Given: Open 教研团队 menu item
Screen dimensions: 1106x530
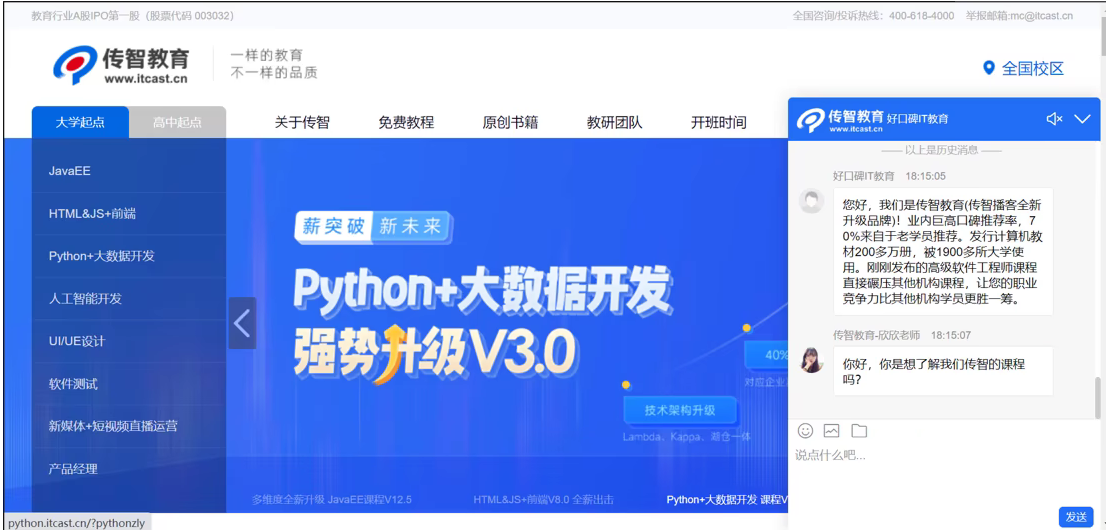Looking at the screenshot, I should (614, 122).
